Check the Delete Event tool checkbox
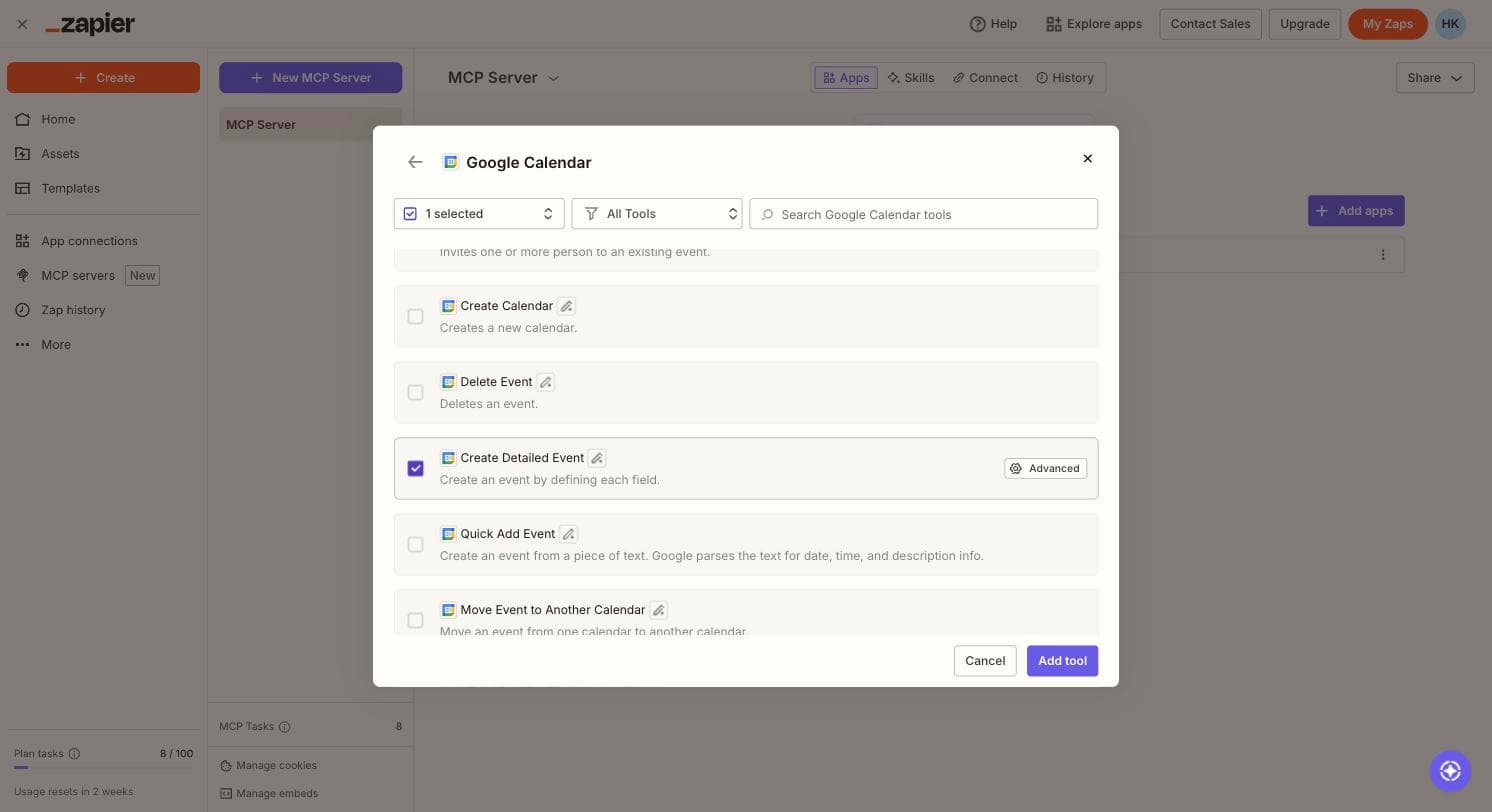 (x=415, y=393)
